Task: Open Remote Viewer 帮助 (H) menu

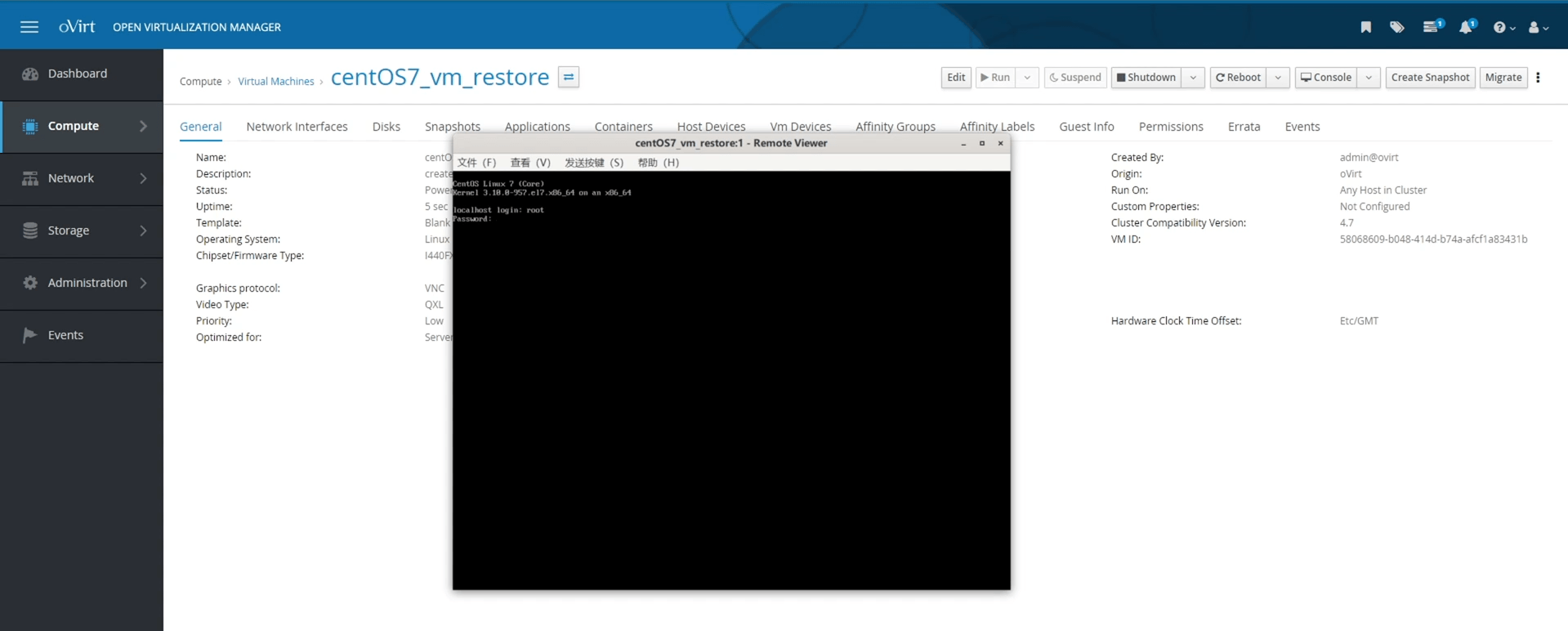Action: pyautogui.click(x=659, y=163)
